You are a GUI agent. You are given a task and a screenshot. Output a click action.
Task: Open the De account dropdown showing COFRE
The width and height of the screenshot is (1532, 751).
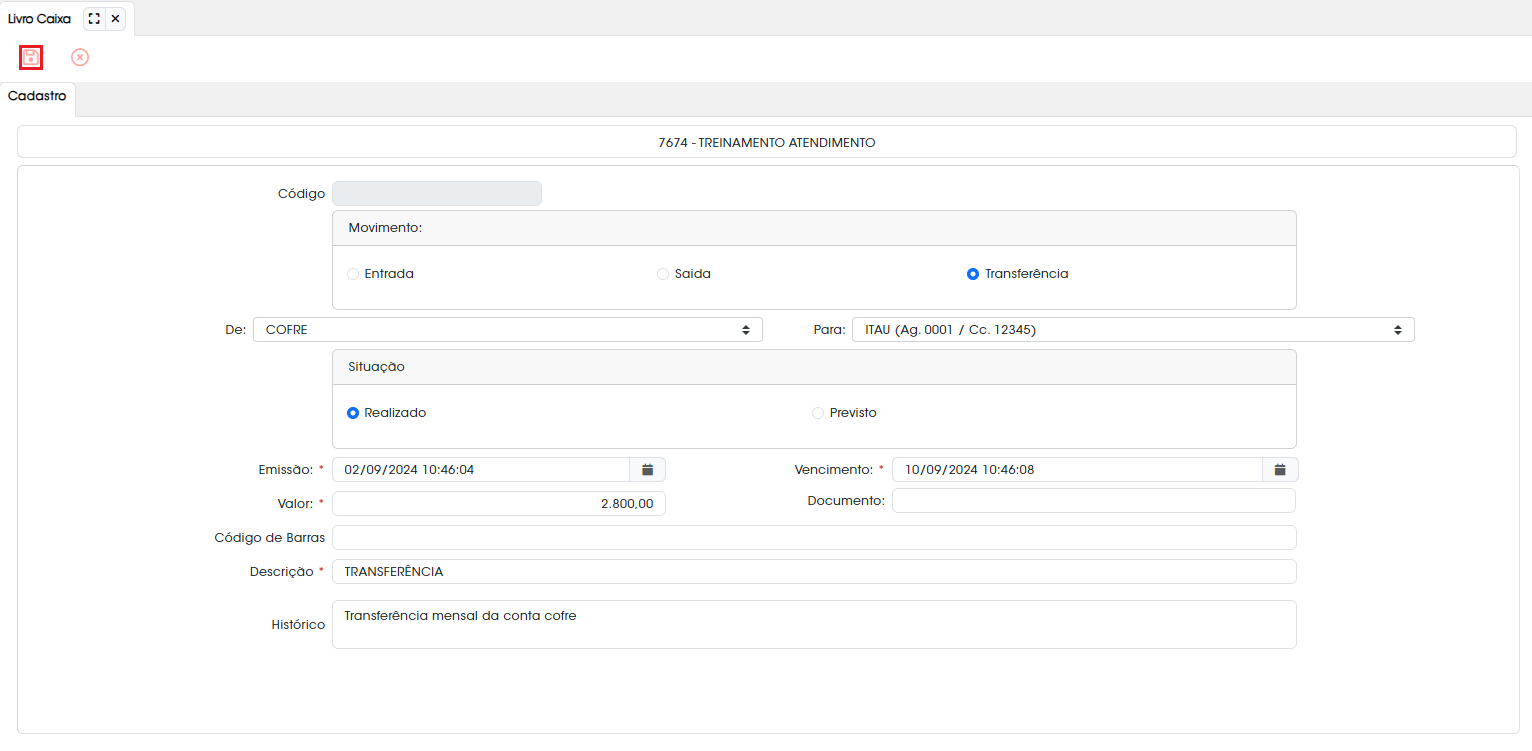point(508,330)
